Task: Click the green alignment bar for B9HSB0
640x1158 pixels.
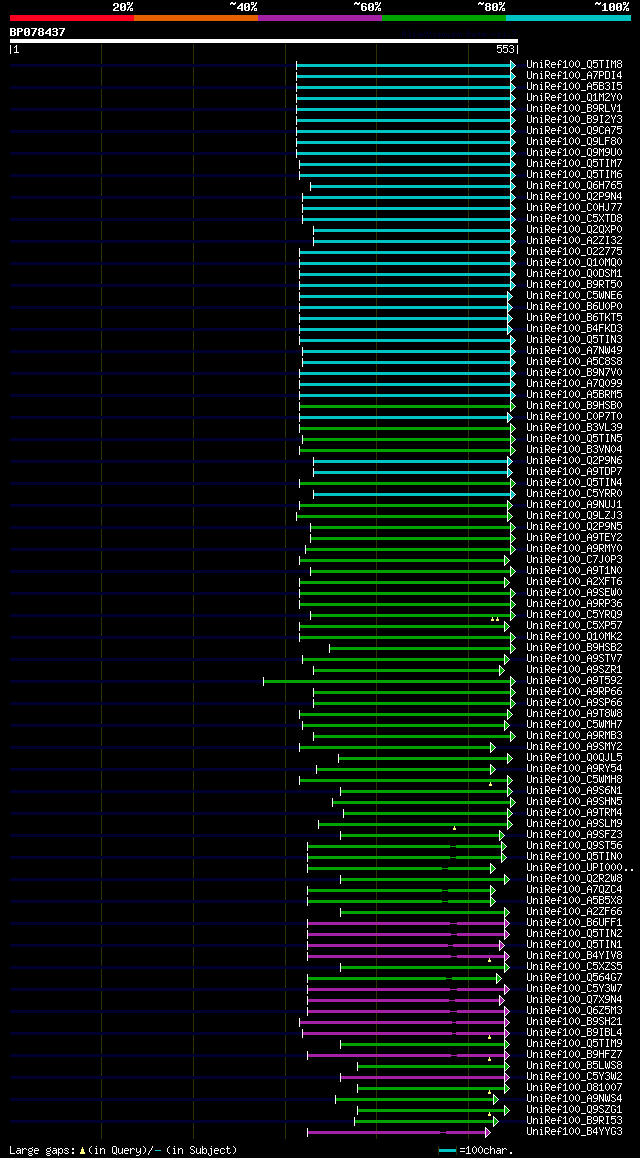Action: pyautogui.click(x=407, y=406)
